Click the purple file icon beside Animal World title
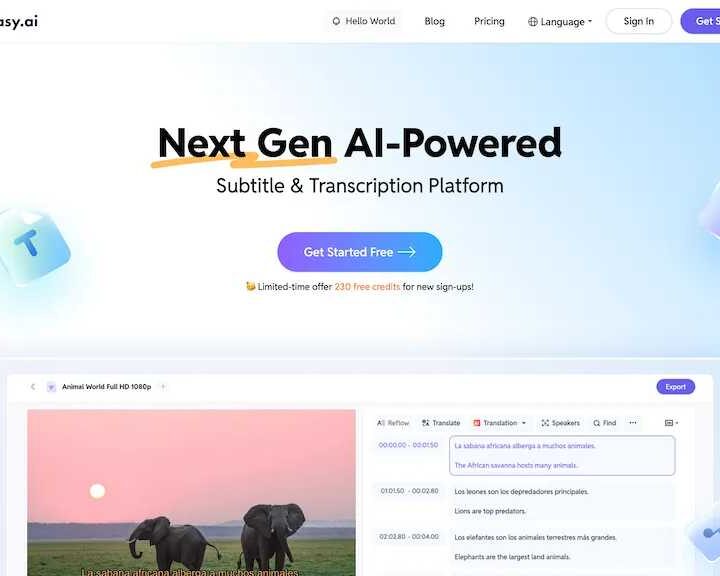Image resolution: width=720 pixels, height=576 pixels. [51, 387]
